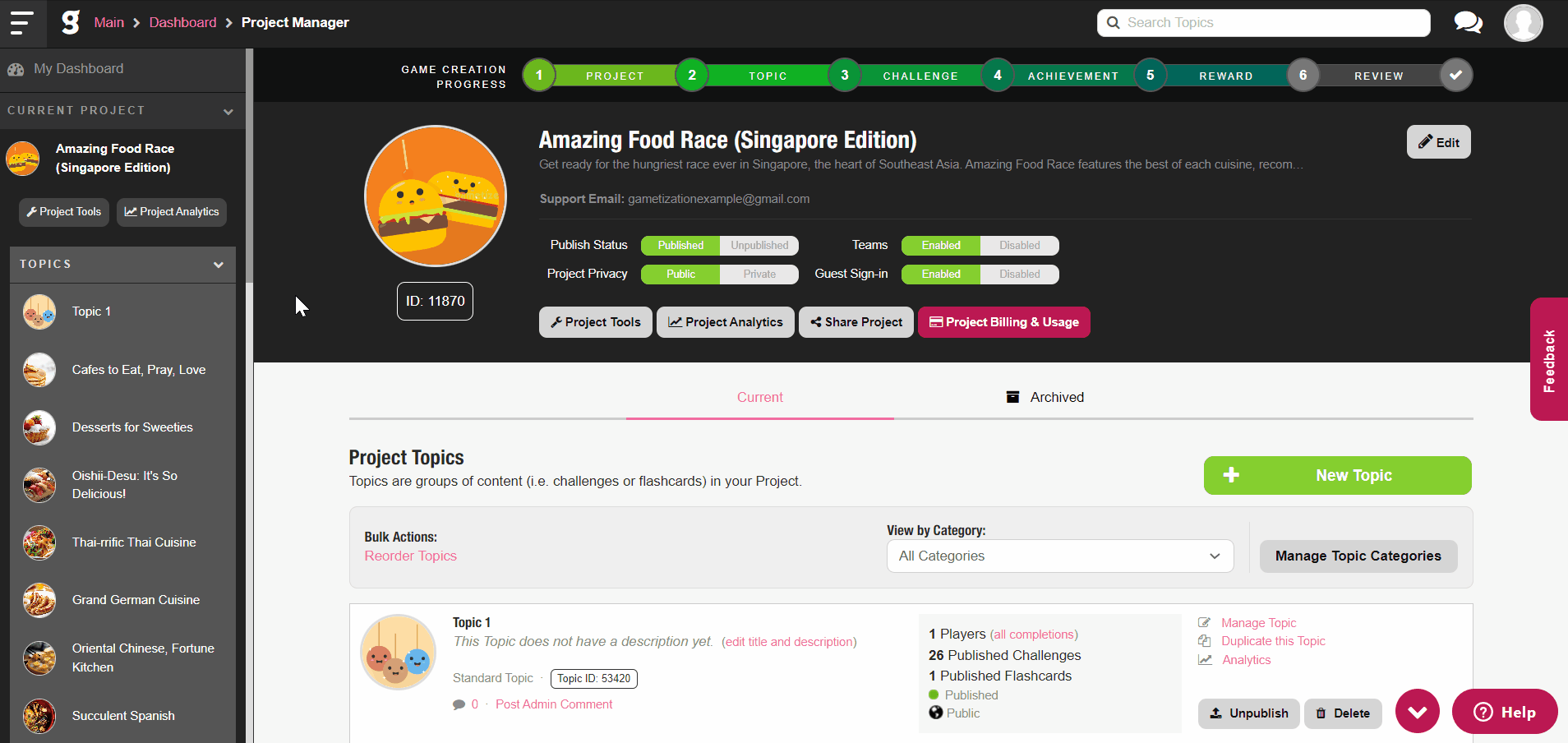This screenshot has width=1568, height=743.
Task: Set Guest Sign-in to Enabled
Action: pos(941,275)
